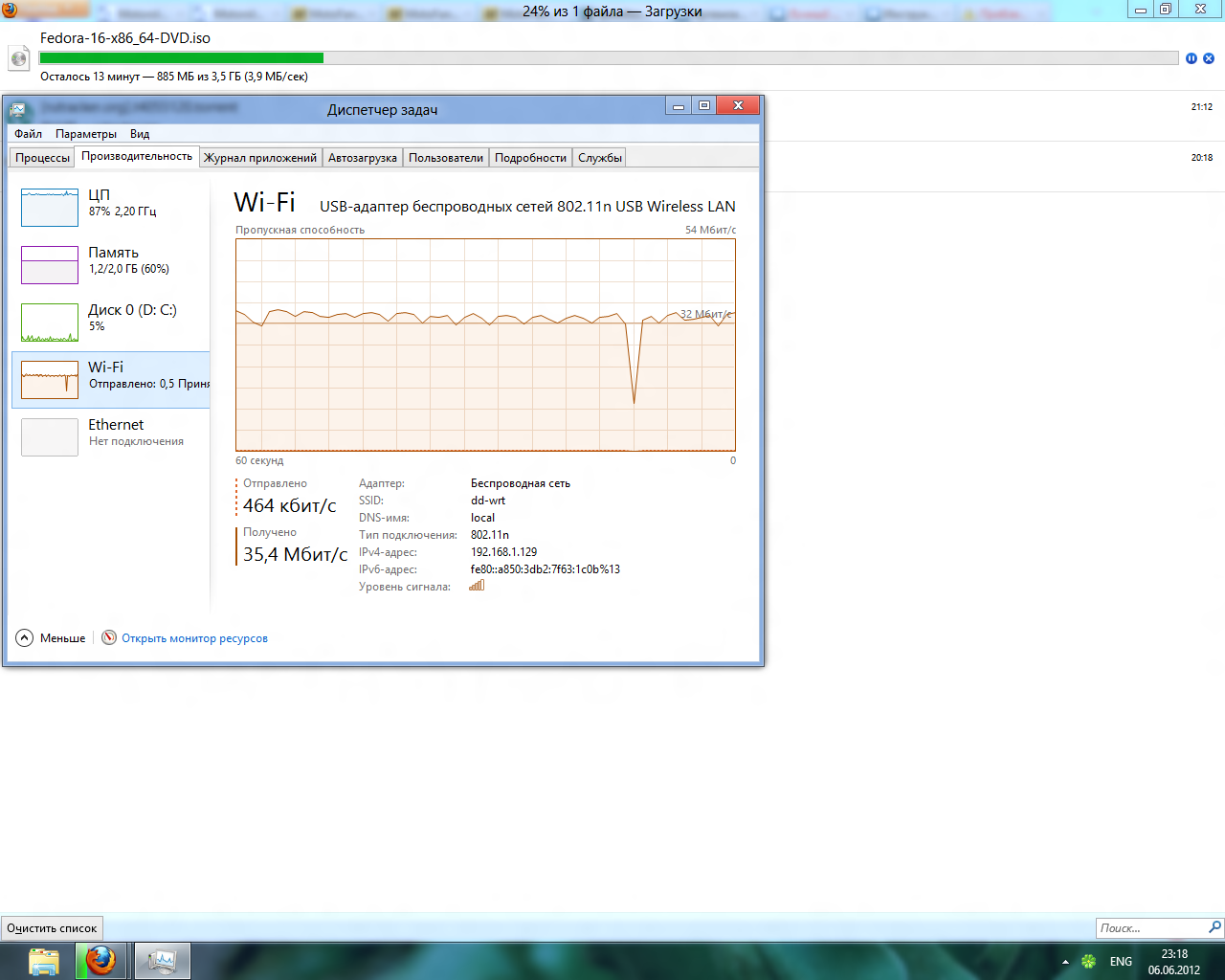The height and width of the screenshot is (980, 1225).
Task: Select the ЦП performance item
Action: (x=111, y=207)
